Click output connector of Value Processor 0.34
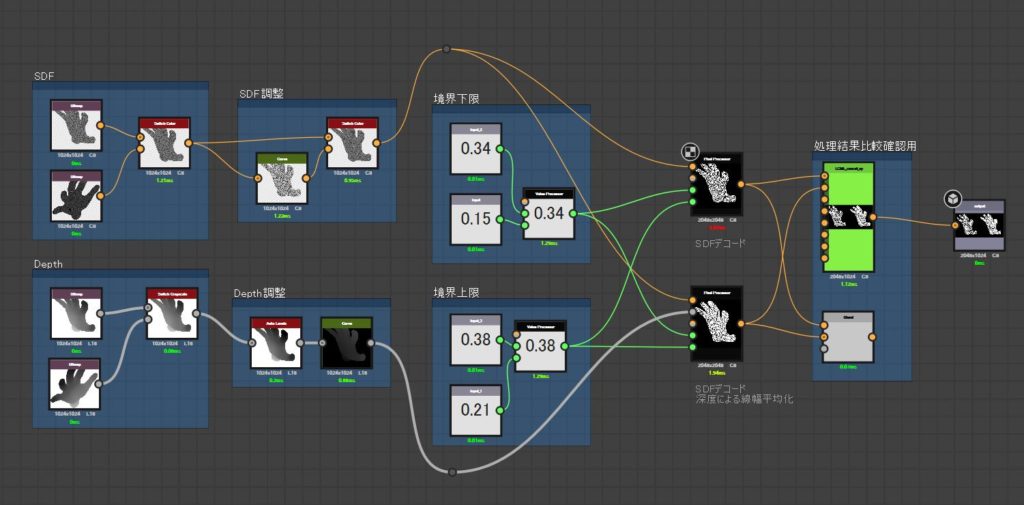 click(x=572, y=213)
